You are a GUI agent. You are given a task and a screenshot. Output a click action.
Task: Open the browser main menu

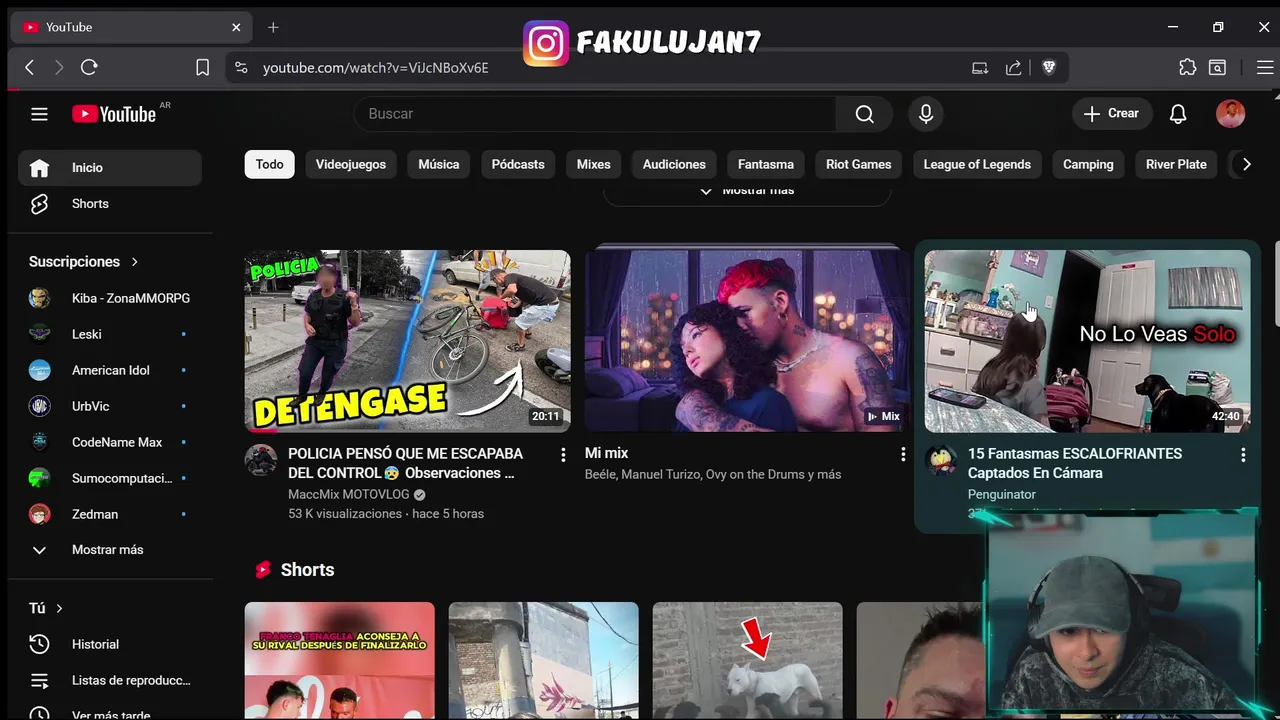tap(1264, 67)
